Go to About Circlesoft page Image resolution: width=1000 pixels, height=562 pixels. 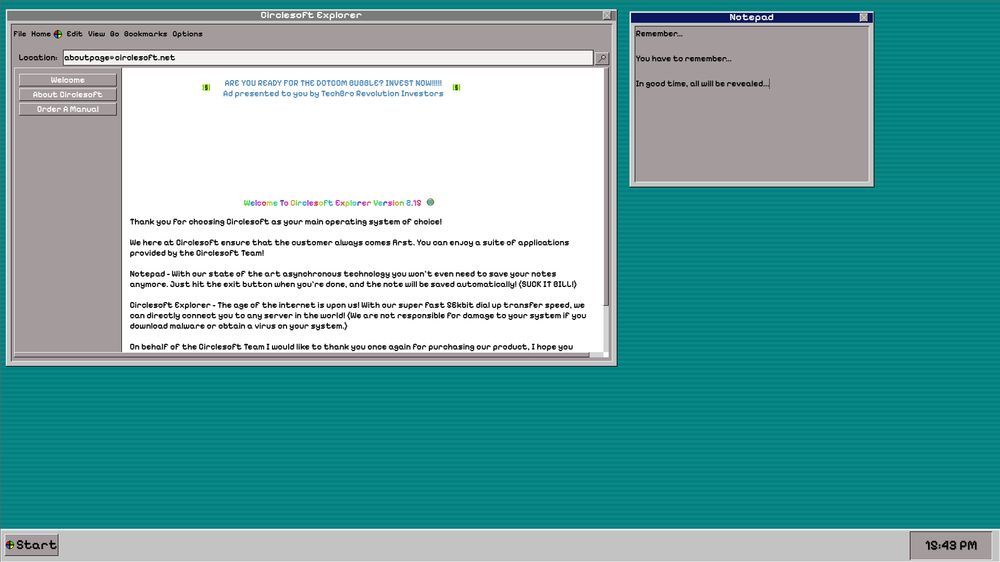tap(68, 94)
